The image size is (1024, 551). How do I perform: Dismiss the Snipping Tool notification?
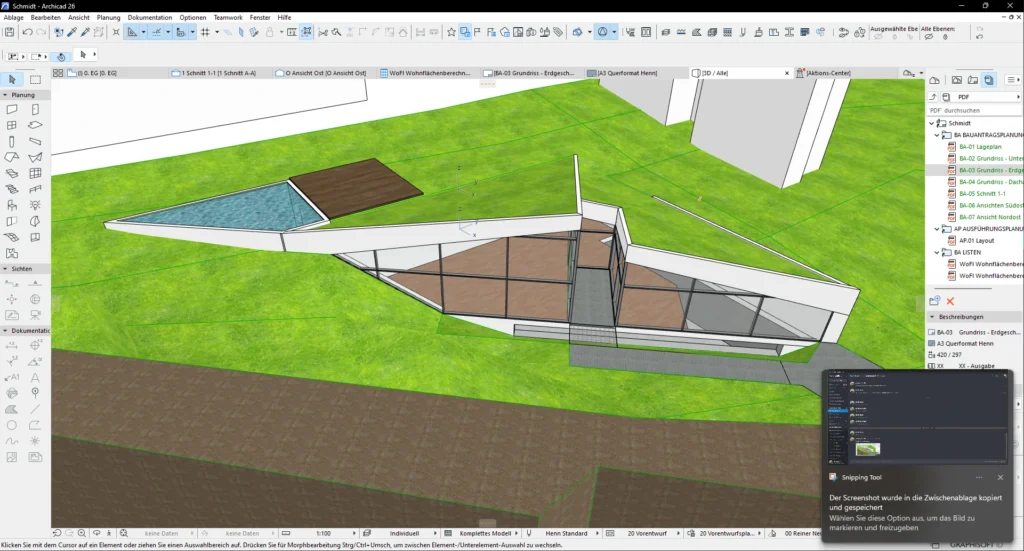1000,477
